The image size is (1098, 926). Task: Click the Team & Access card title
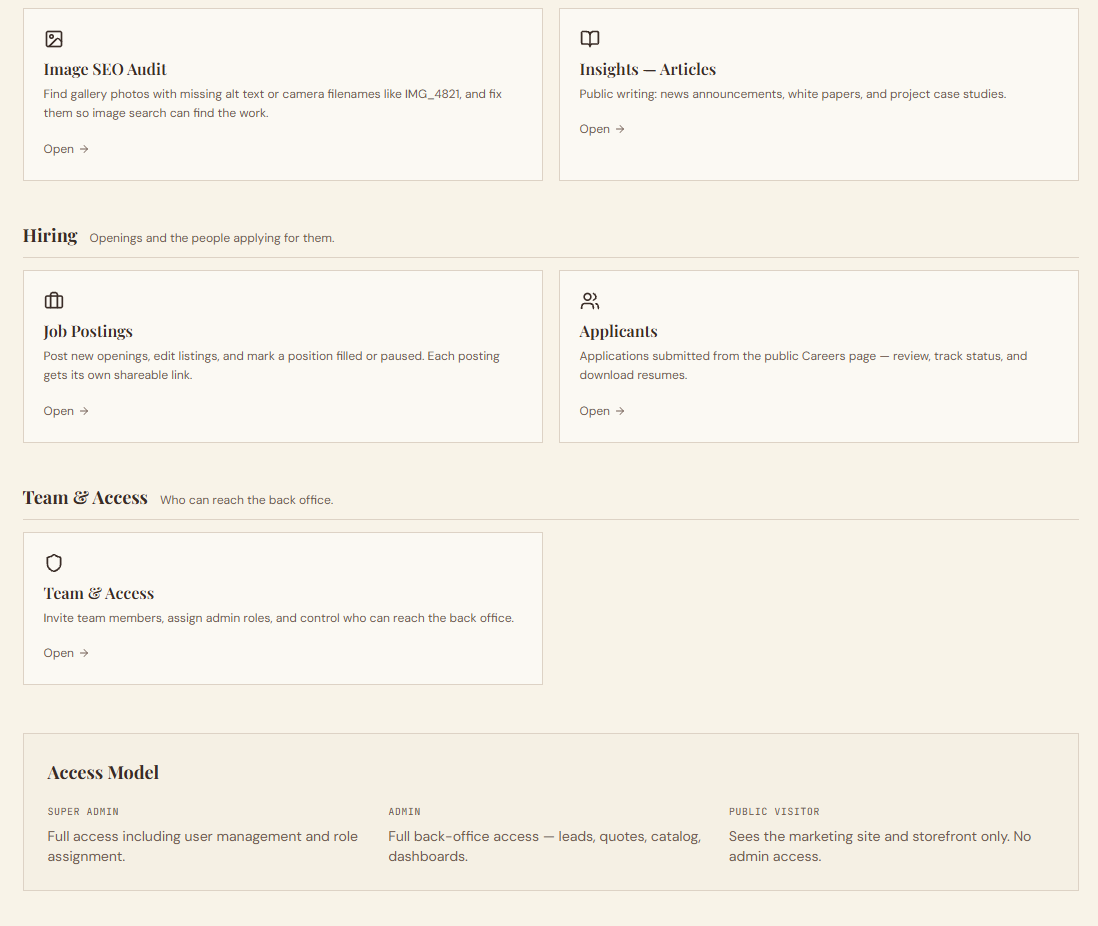pos(99,593)
